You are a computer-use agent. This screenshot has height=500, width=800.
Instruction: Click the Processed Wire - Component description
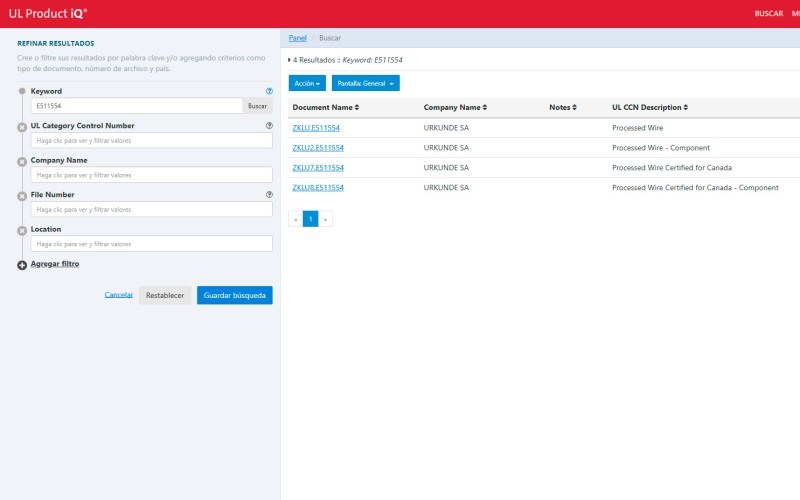661,147
